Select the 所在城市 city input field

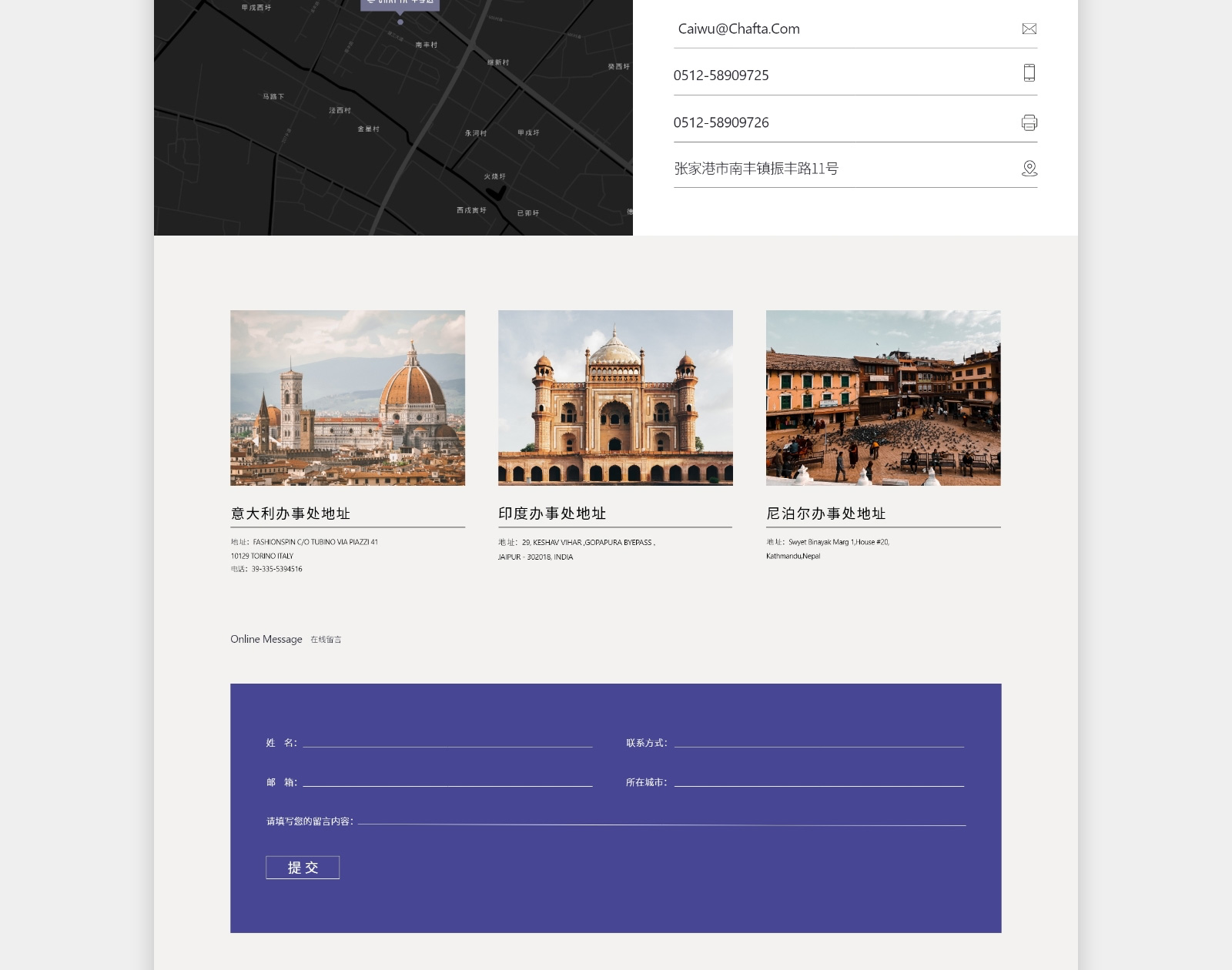click(819, 781)
